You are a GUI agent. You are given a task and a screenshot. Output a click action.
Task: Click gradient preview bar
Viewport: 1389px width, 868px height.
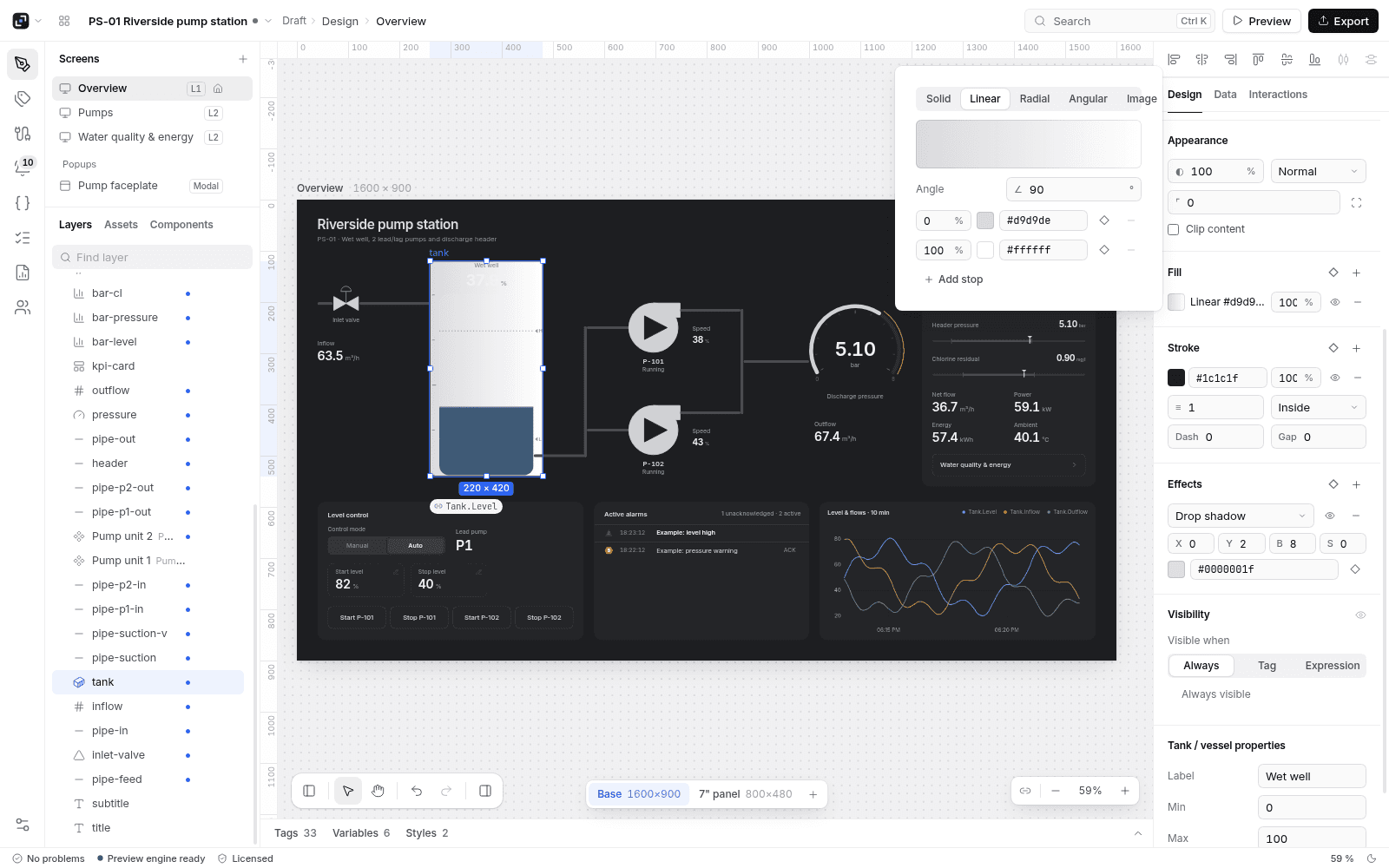point(1029,144)
